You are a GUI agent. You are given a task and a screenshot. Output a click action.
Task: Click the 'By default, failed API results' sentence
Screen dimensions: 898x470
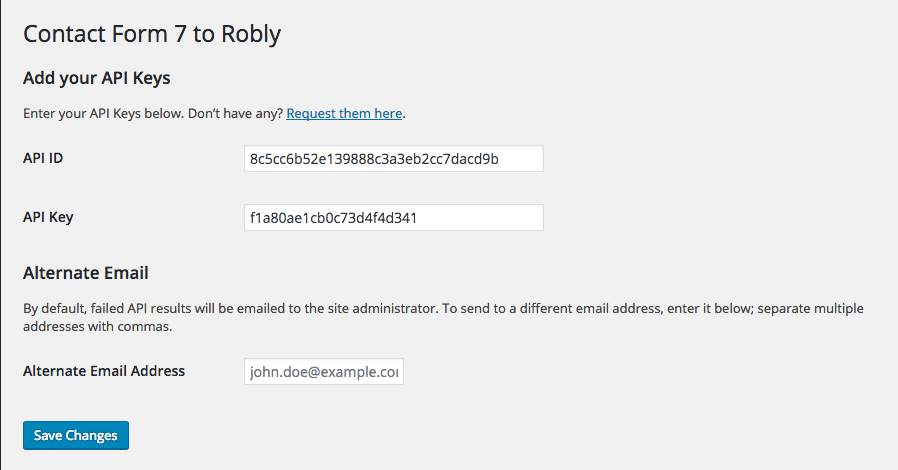tap(231, 309)
